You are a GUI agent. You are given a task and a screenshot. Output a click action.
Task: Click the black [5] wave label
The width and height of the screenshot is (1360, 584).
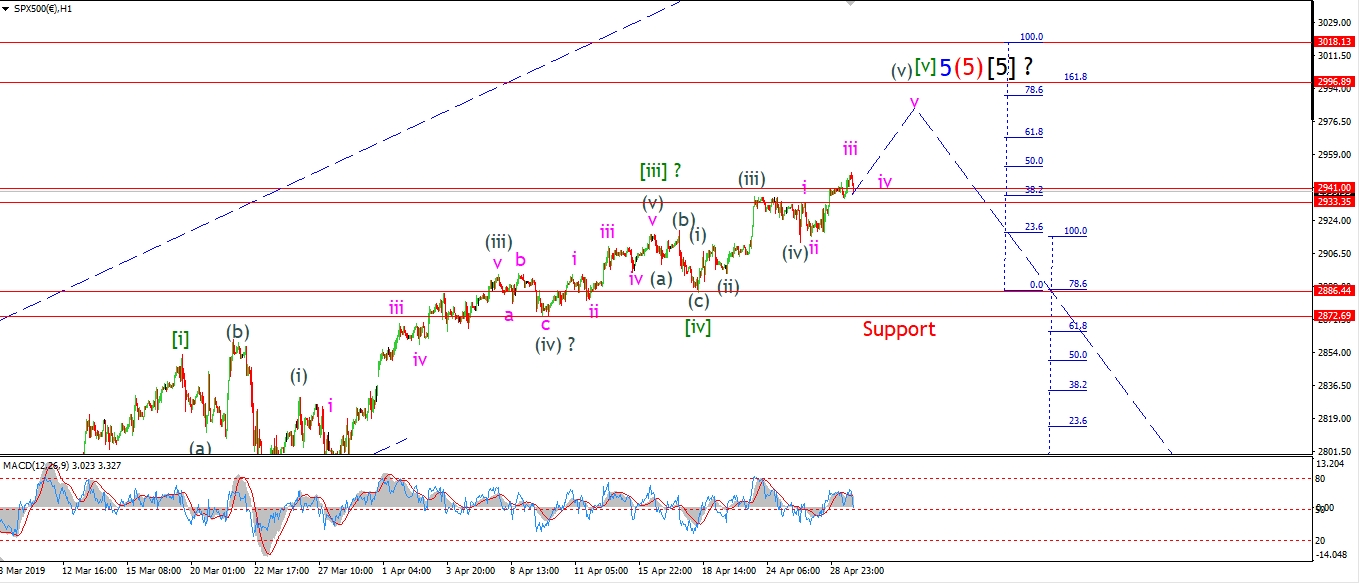(x=1001, y=68)
